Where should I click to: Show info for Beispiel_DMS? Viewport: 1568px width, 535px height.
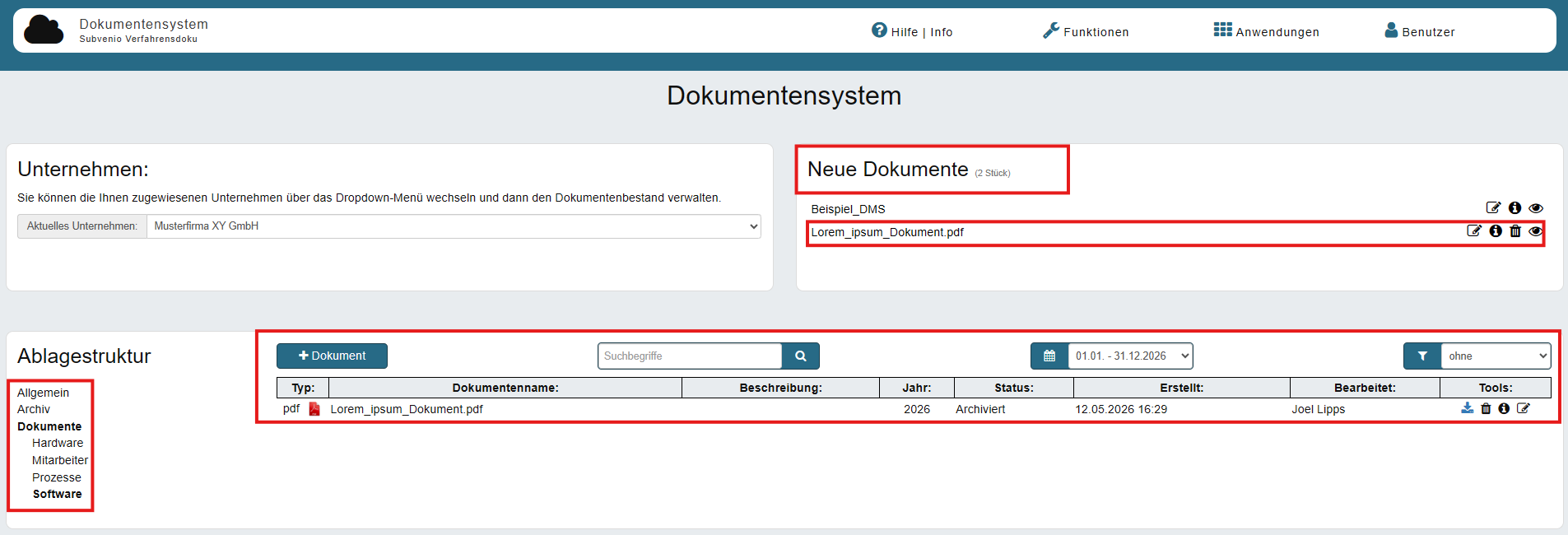click(1514, 208)
